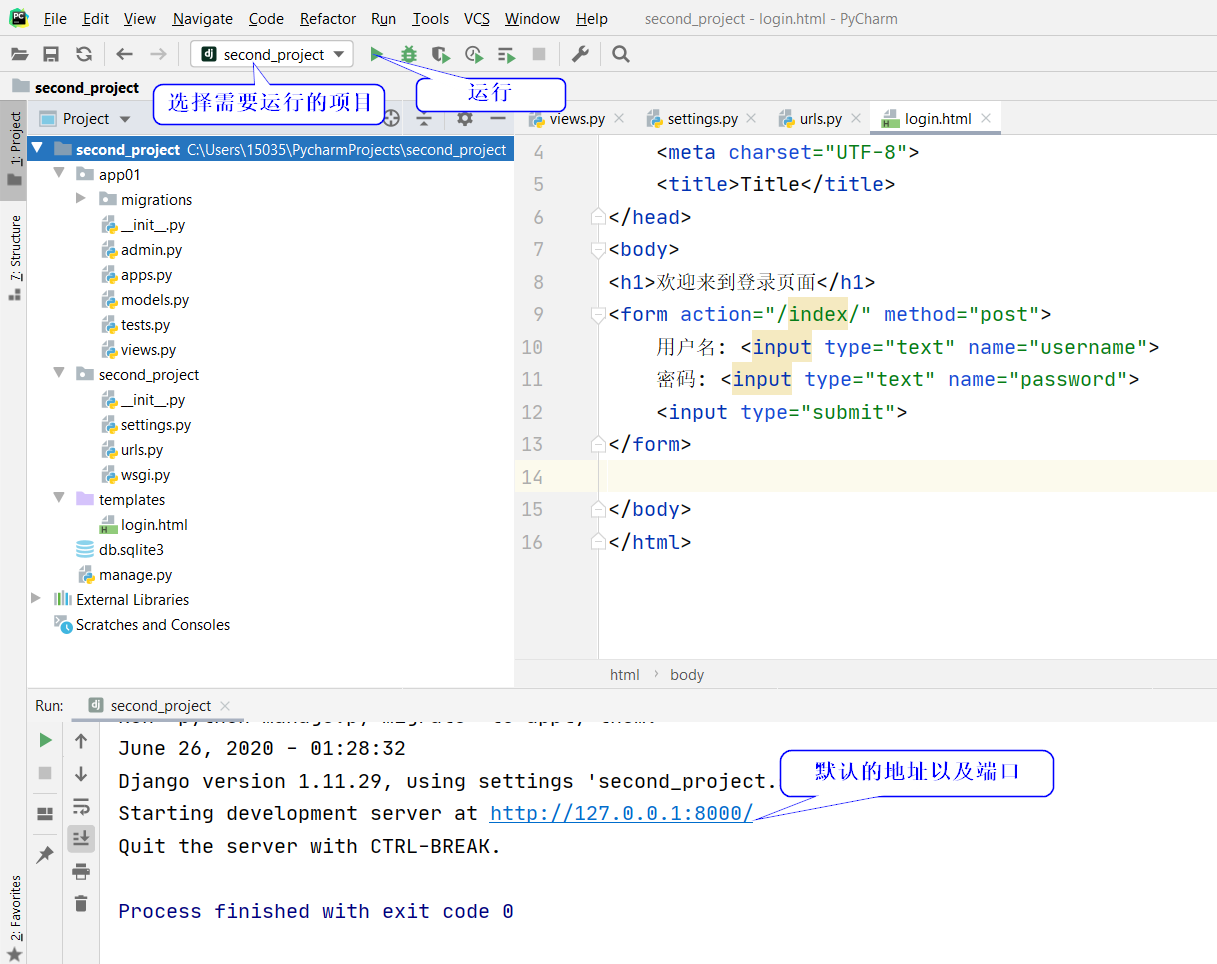Toggle scroll to end in the Run console
The width and height of the screenshot is (1217, 964).
[x=81, y=838]
